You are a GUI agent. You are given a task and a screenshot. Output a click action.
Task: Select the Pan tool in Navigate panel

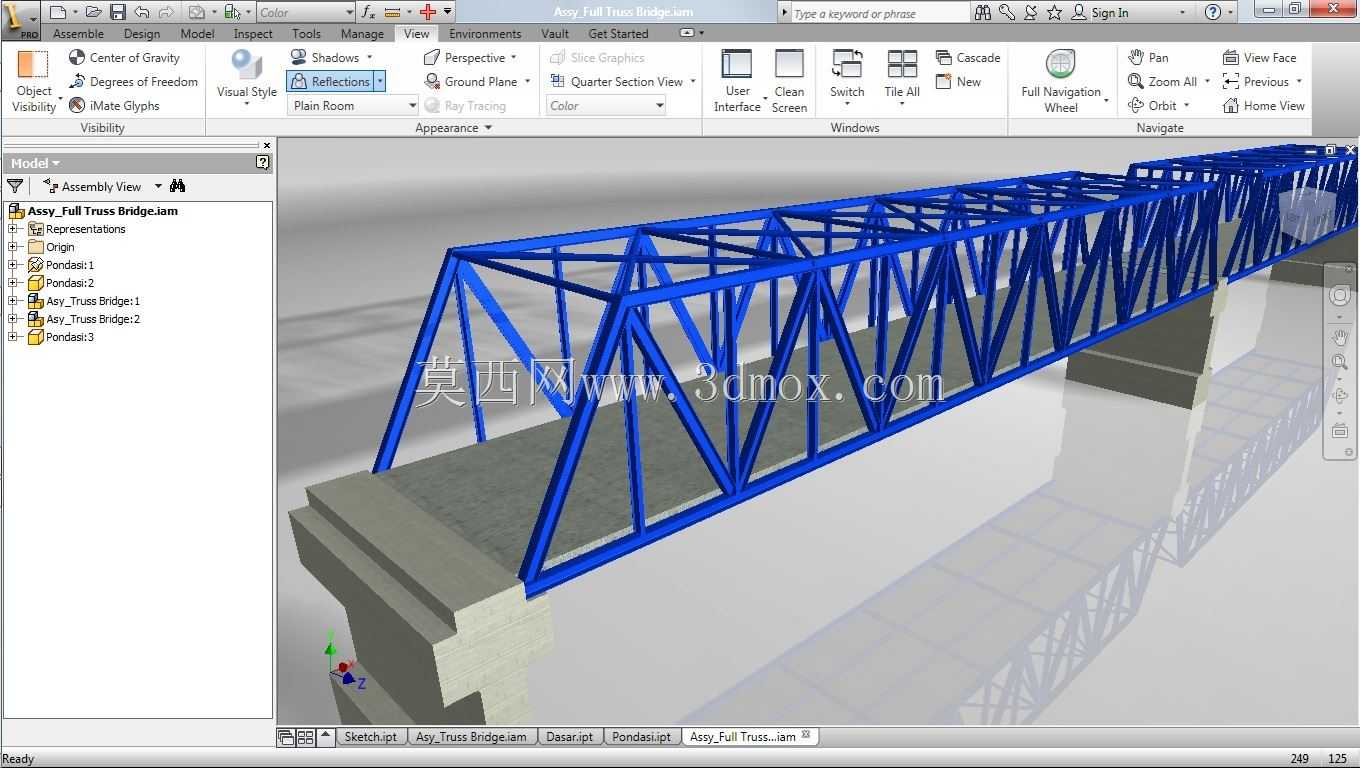[1148, 57]
